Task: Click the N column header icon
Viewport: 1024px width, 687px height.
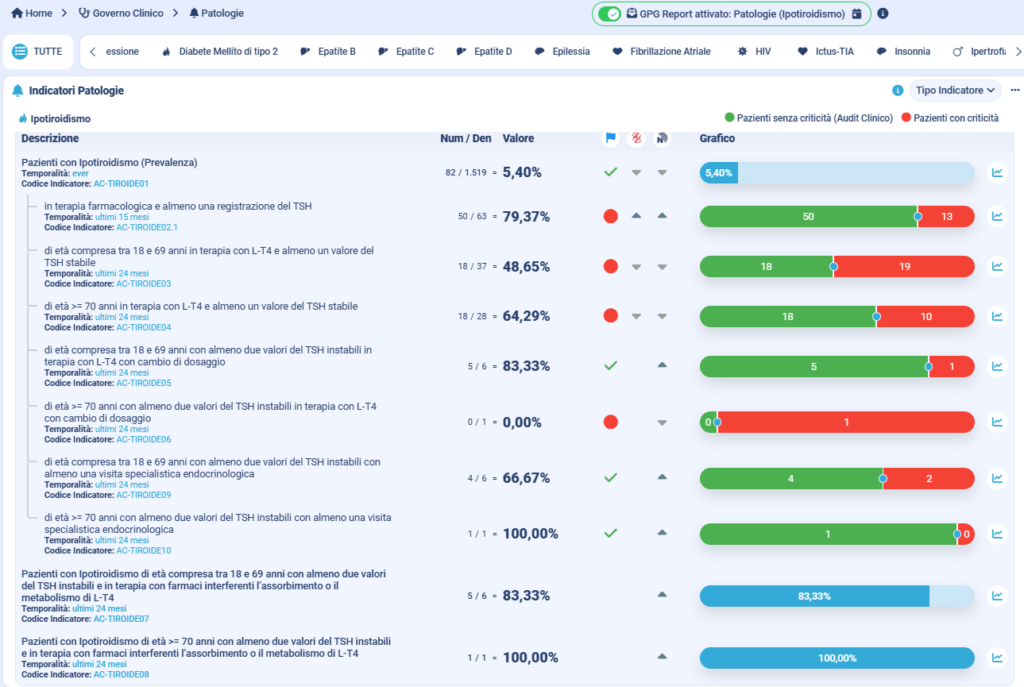Action: pyautogui.click(x=661, y=139)
